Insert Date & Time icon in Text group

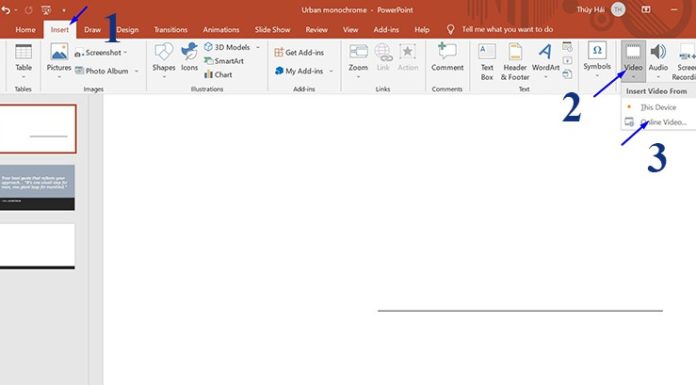click(567, 46)
